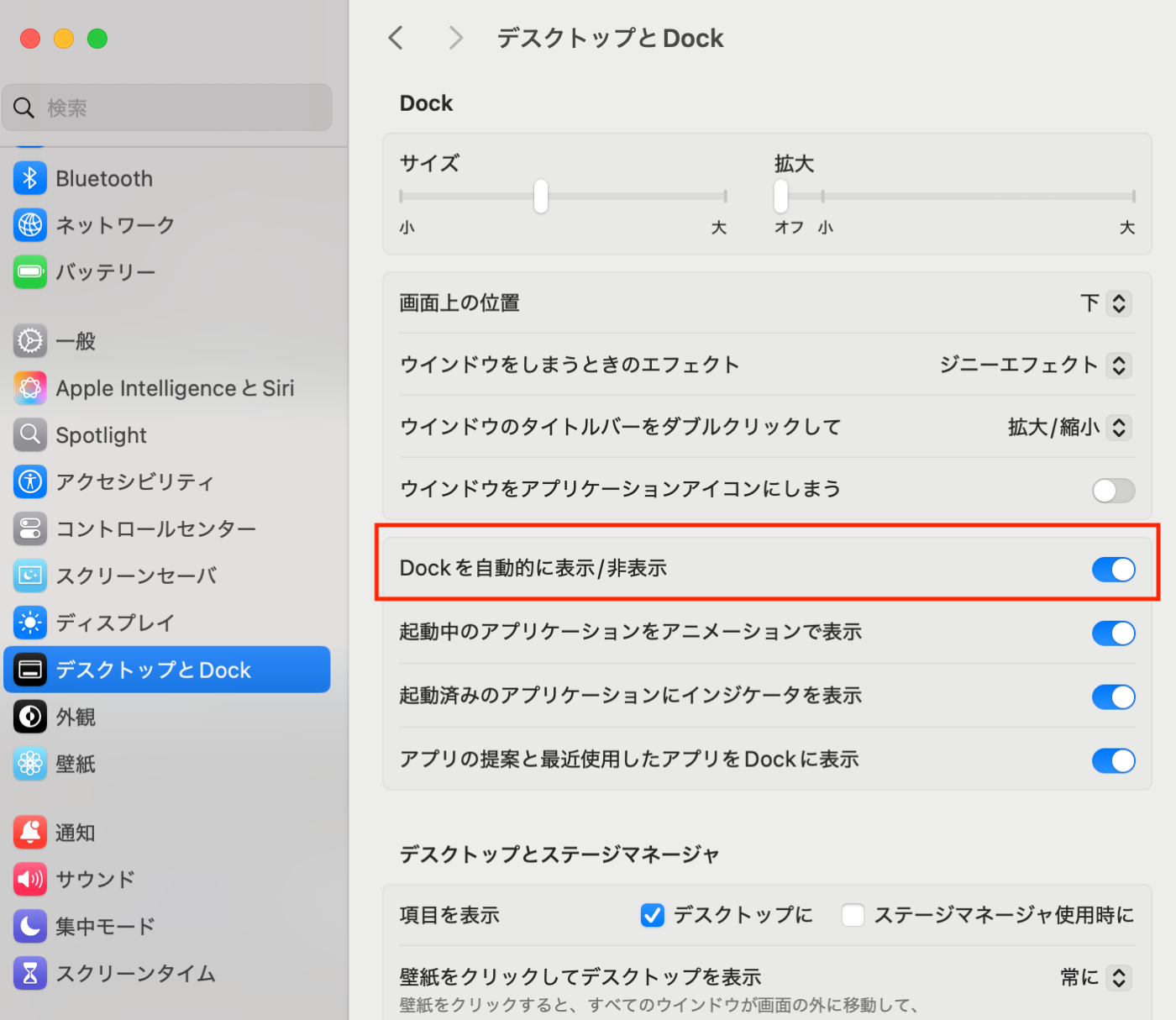Click the 通知 sidebar label
This screenshot has width=1176, height=1020.
76,833
